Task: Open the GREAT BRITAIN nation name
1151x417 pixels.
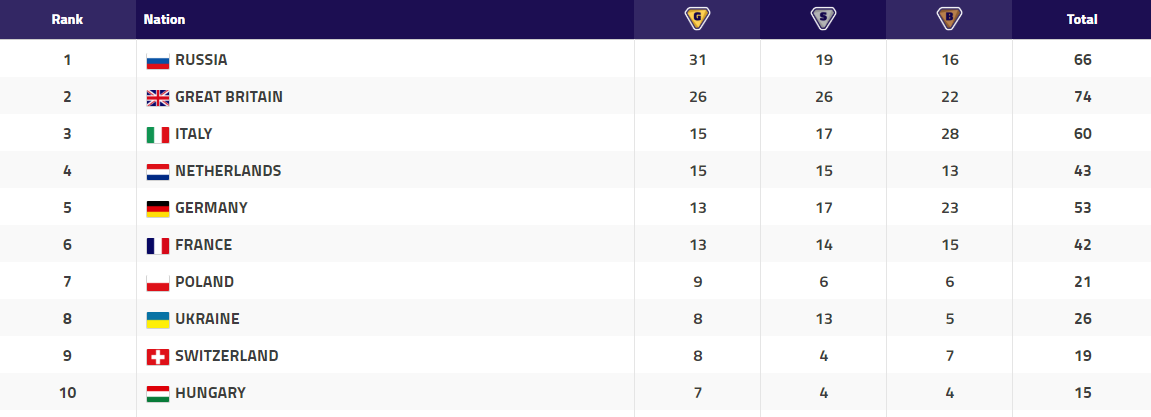Action: pos(229,97)
